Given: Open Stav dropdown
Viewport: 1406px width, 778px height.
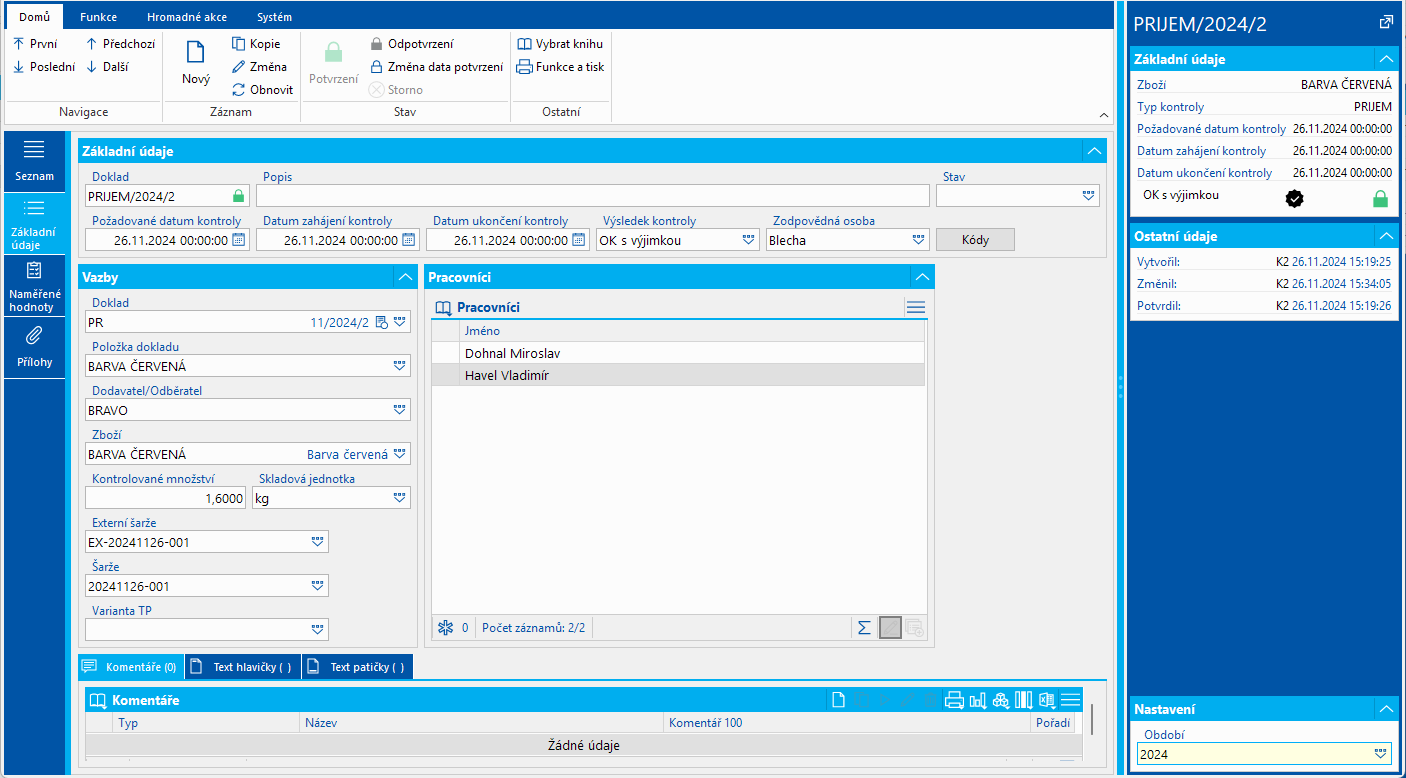Looking at the screenshot, I should click(x=1089, y=196).
